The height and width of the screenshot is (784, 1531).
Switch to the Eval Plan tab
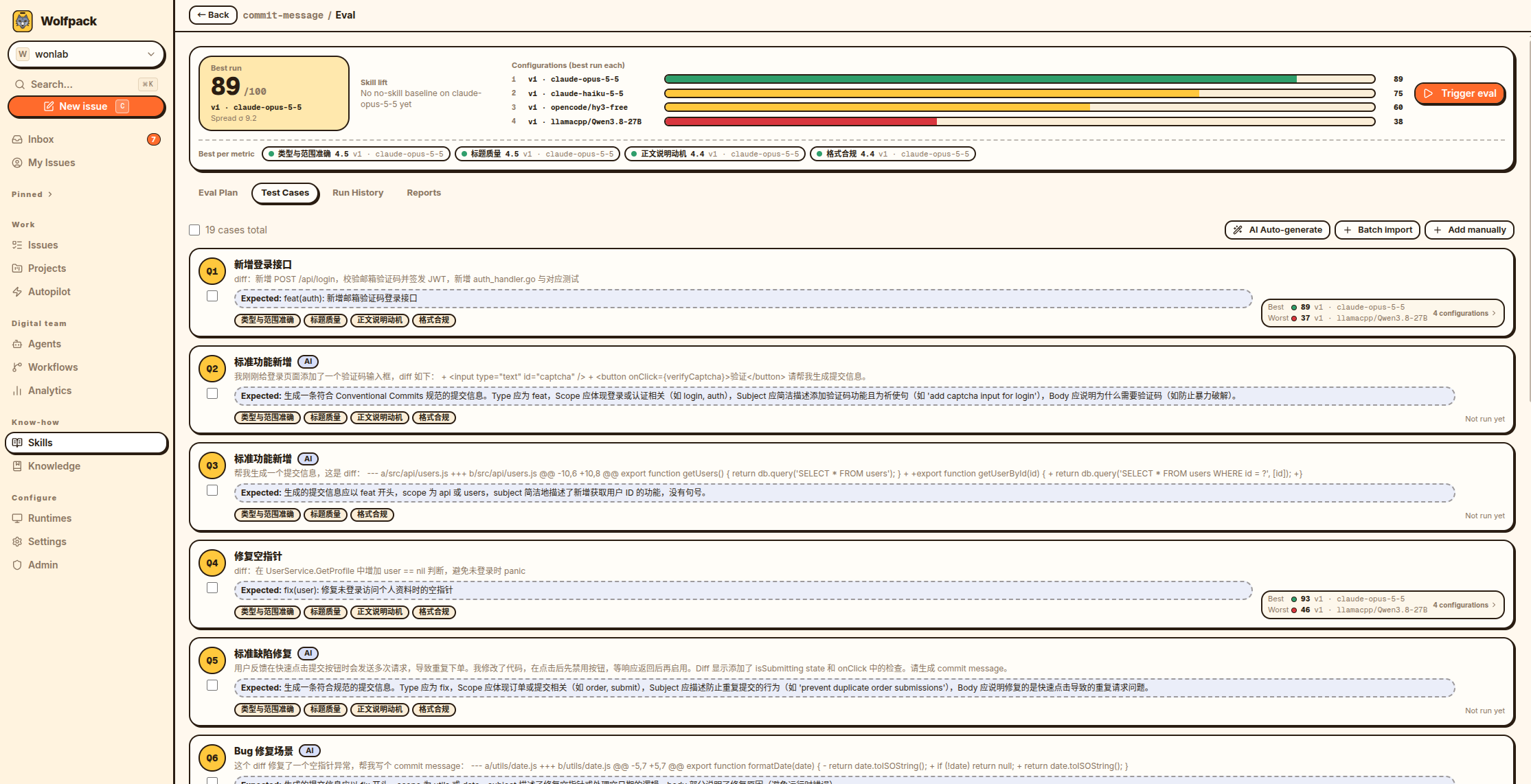[x=218, y=193]
